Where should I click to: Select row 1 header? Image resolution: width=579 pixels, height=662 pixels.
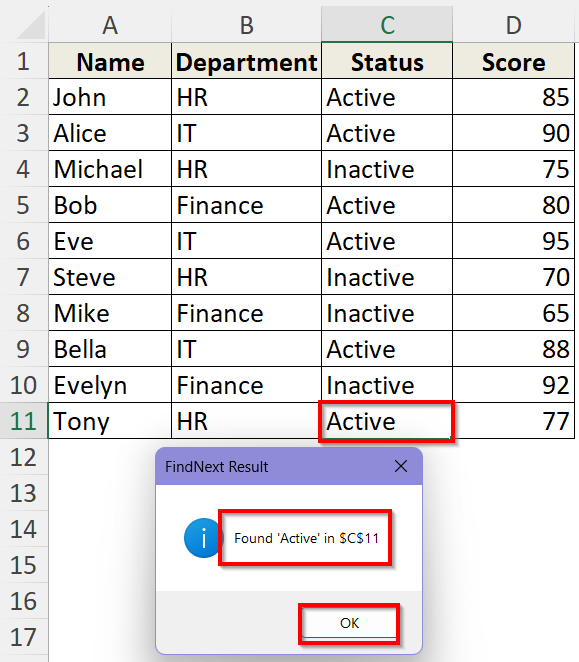click(24, 61)
